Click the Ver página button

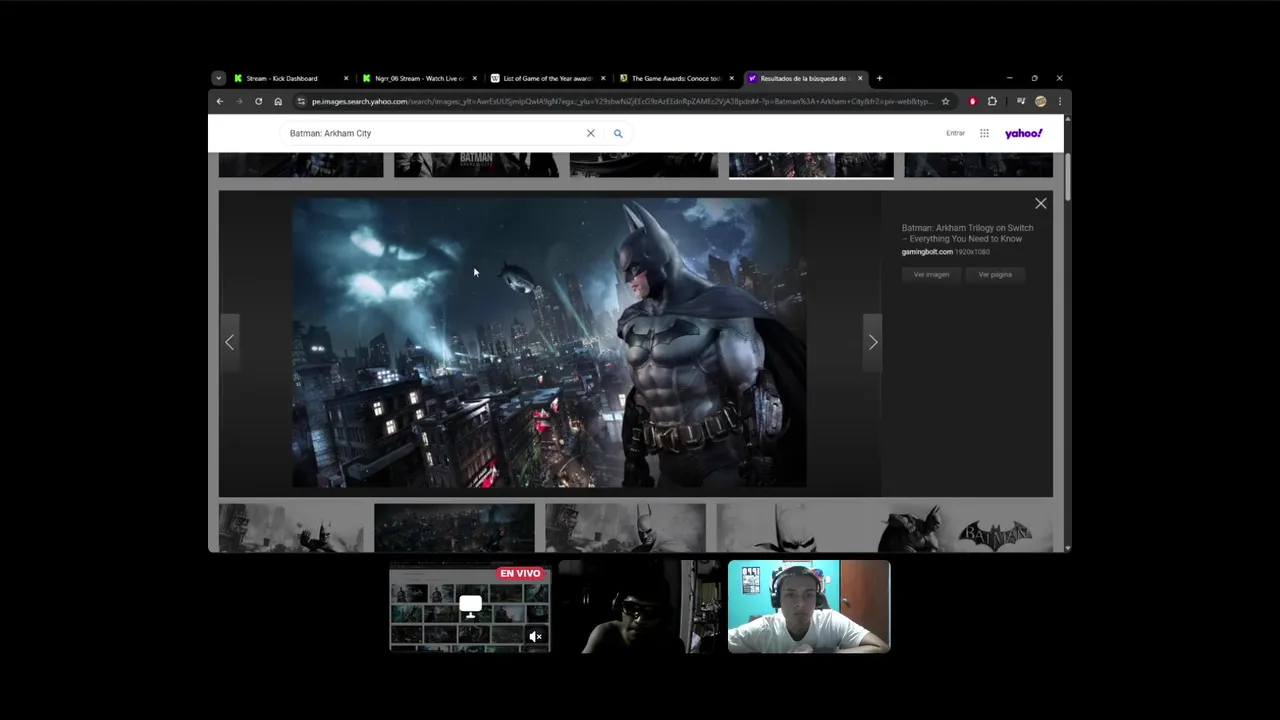[995, 274]
